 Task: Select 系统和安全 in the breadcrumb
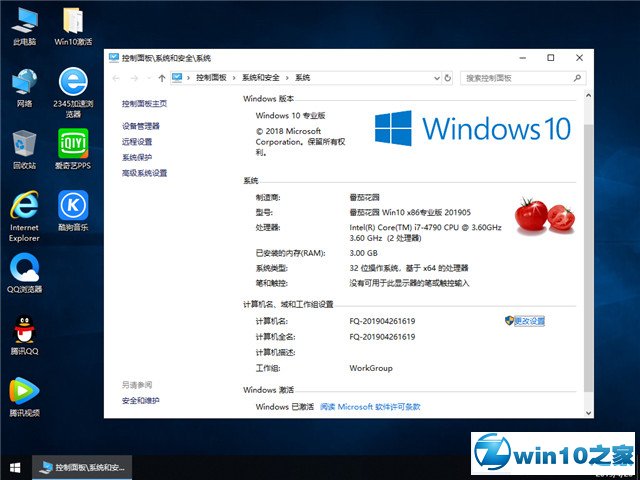tap(260, 78)
